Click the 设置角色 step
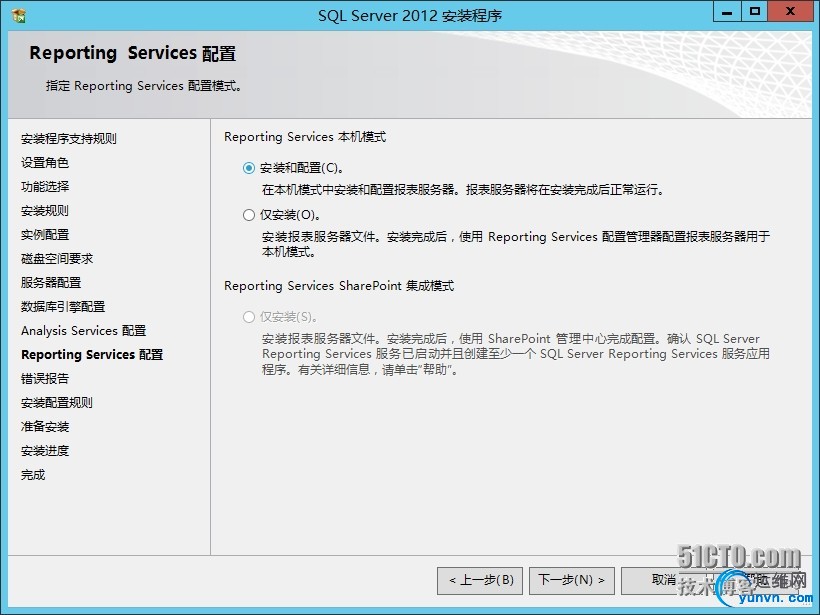Viewport: 820px width, 615px height. [45, 163]
